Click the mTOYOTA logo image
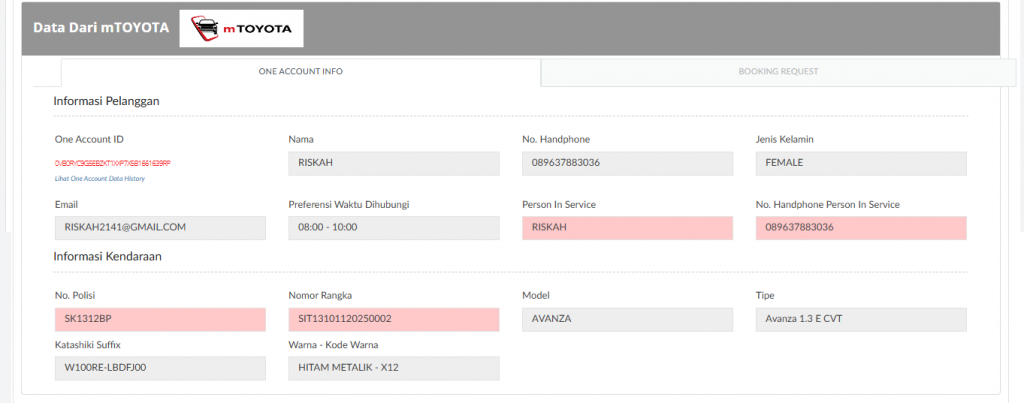The height and width of the screenshot is (403, 1024). 241,29
